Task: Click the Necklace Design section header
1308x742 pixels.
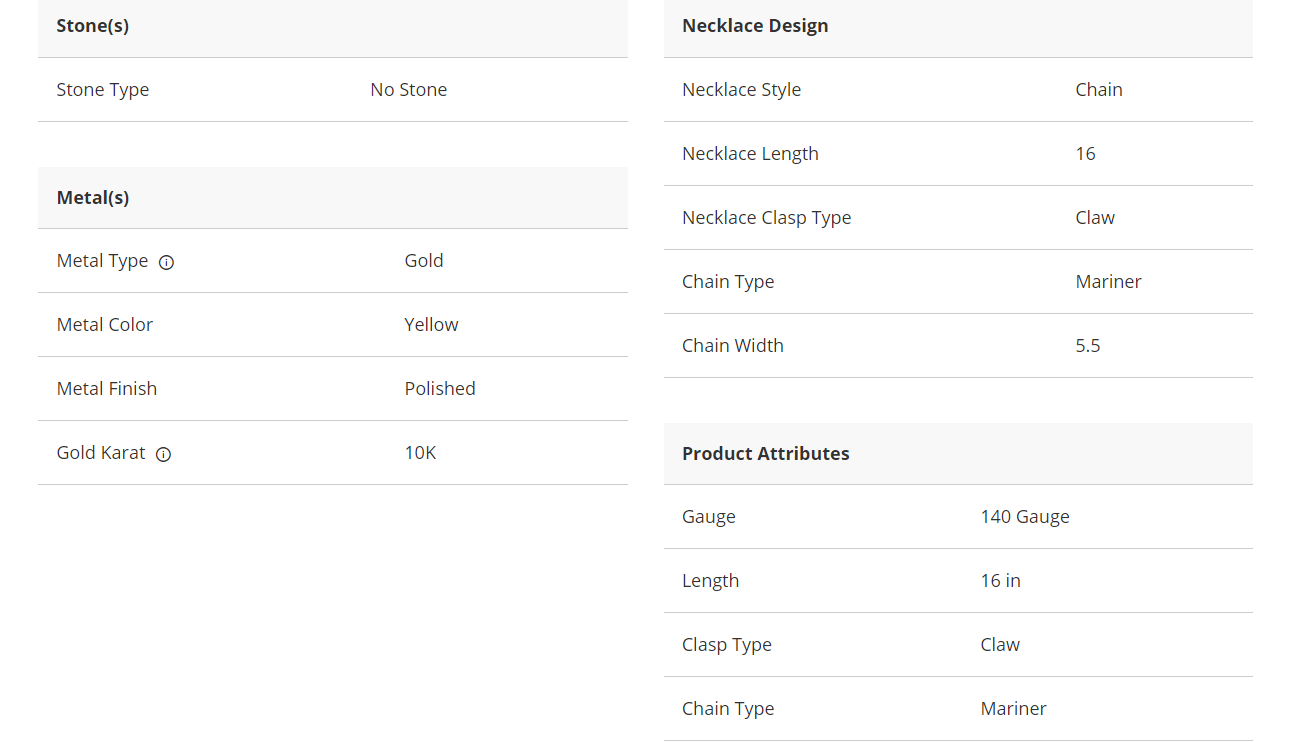Action: click(958, 28)
